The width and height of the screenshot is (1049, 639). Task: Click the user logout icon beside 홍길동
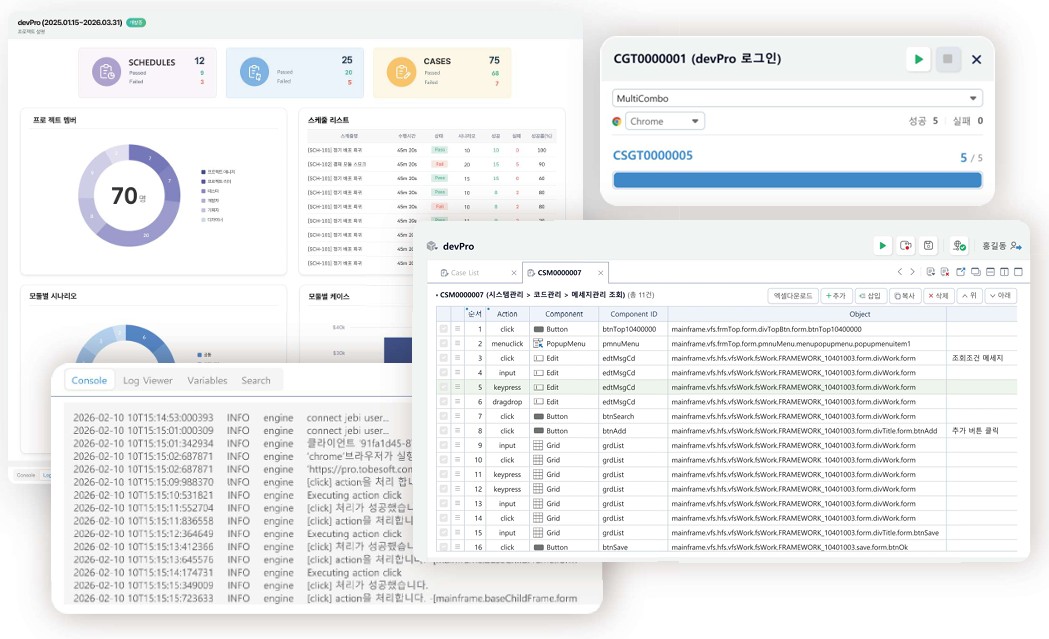(1016, 246)
